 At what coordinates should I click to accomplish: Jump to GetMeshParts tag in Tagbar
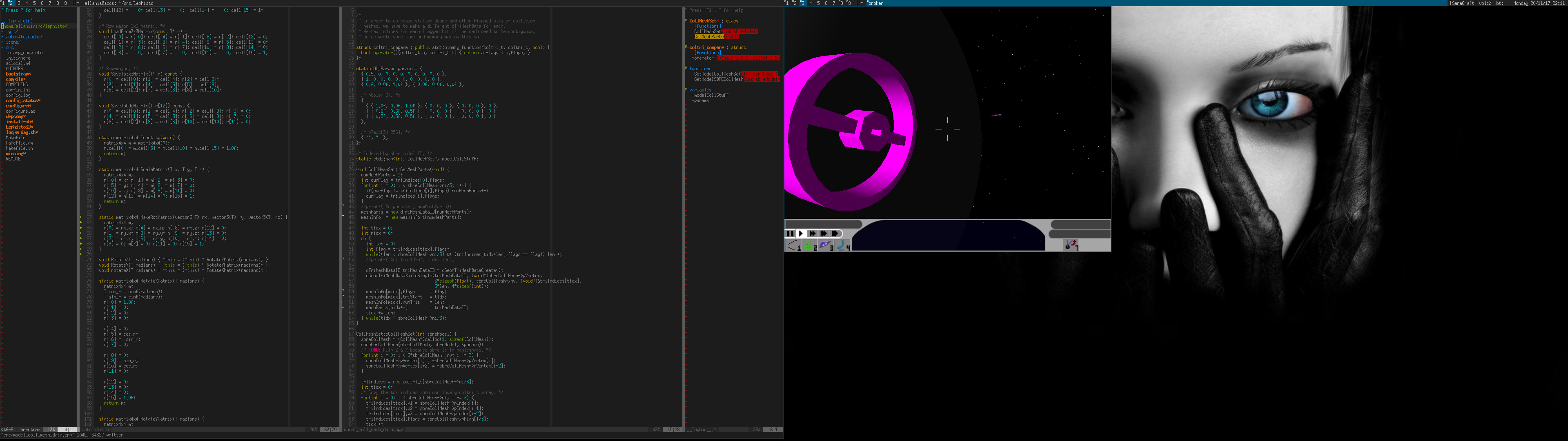coord(709,37)
